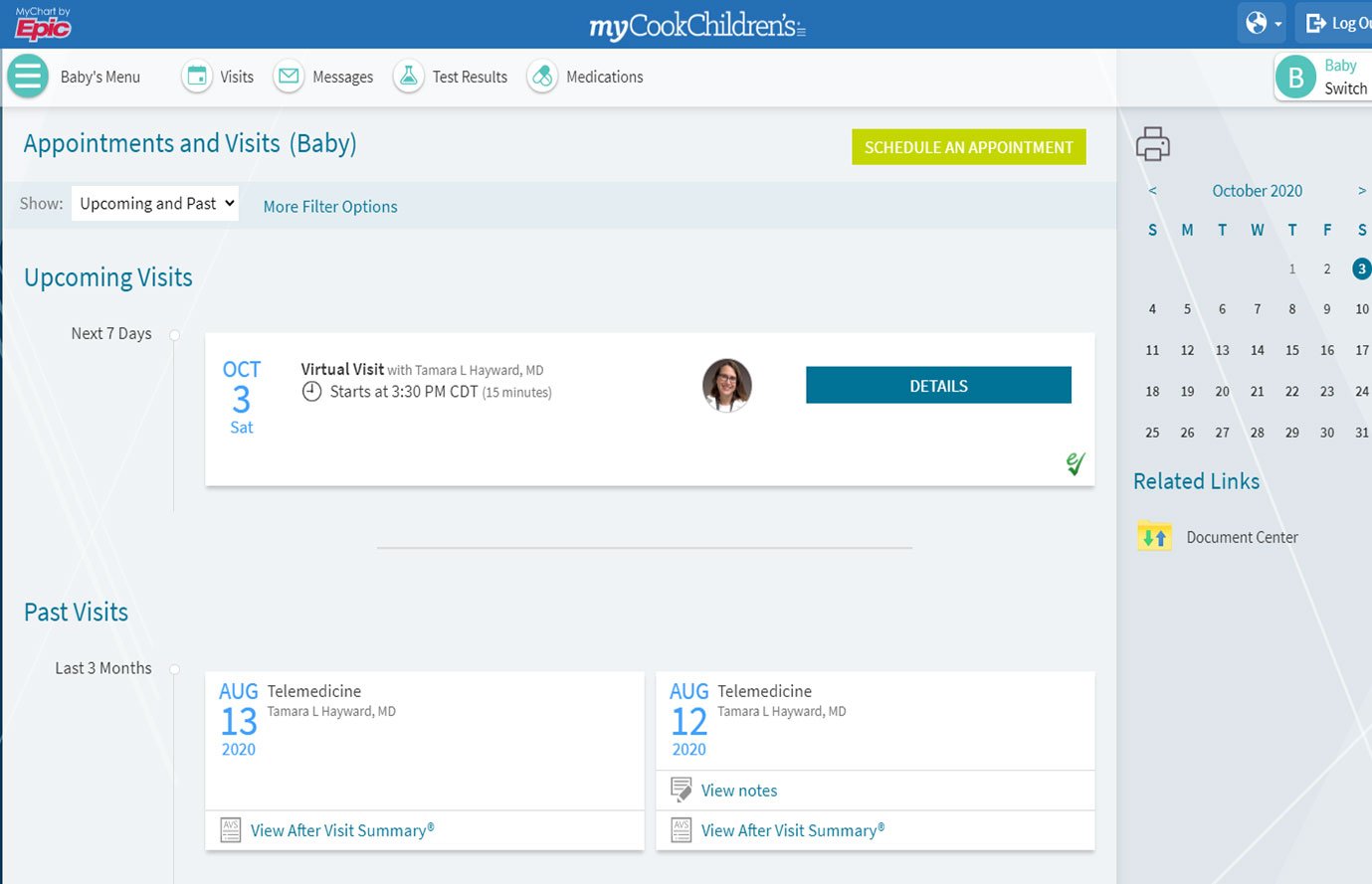
Task: Open the Medications pill icon
Action: click(x=542, y=77)
